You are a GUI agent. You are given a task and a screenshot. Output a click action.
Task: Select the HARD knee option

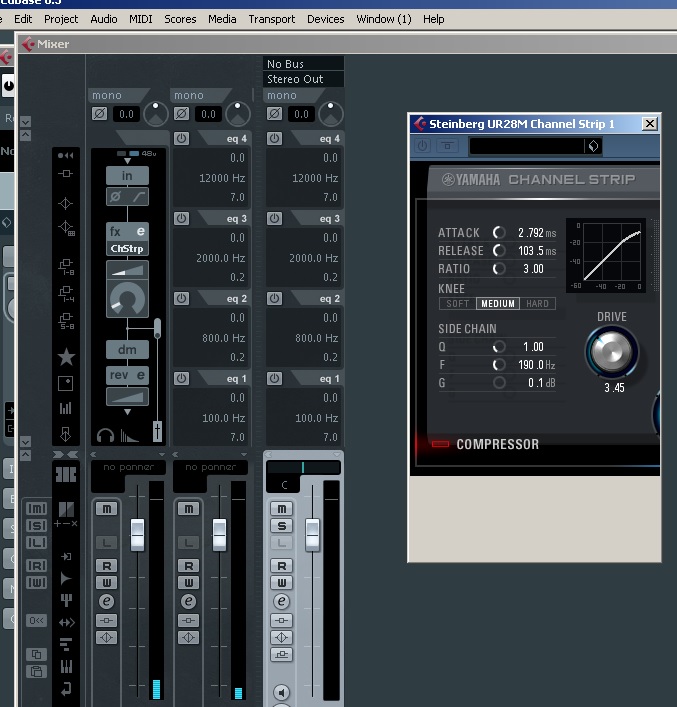[537, 303]
